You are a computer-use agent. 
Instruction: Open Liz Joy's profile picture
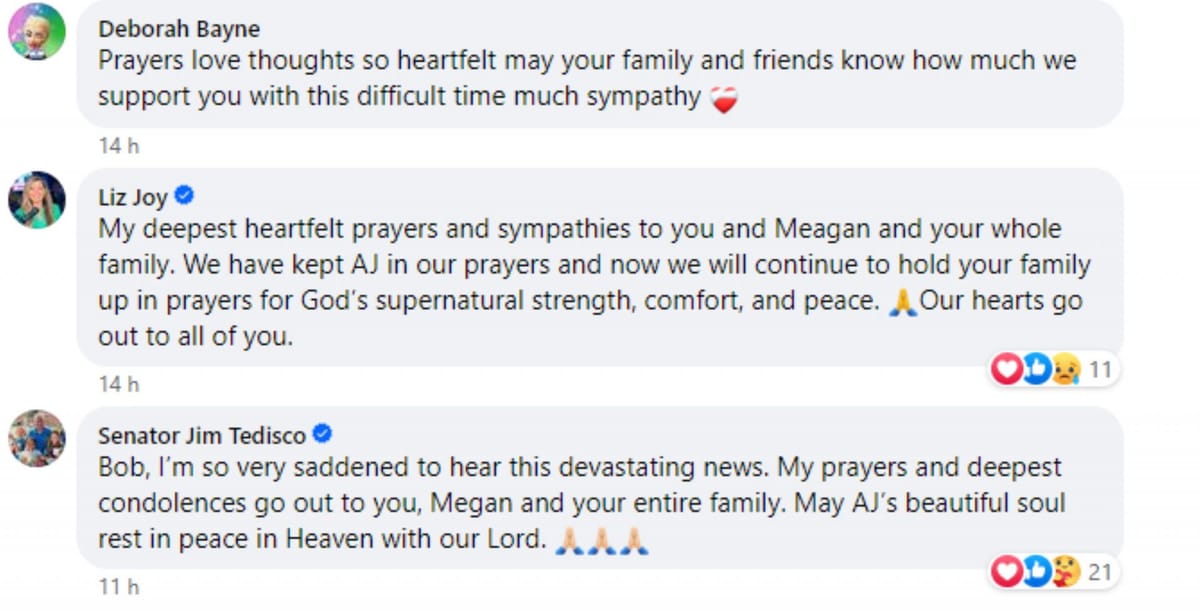pyautogui.click(x=38, y=198)
